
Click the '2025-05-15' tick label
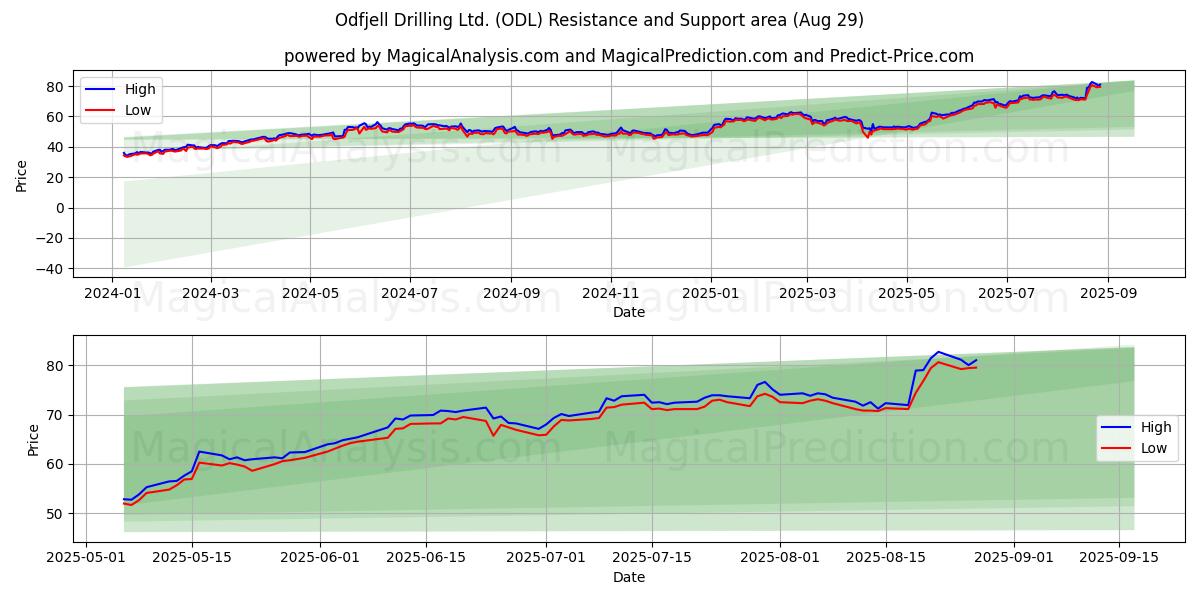194,559
